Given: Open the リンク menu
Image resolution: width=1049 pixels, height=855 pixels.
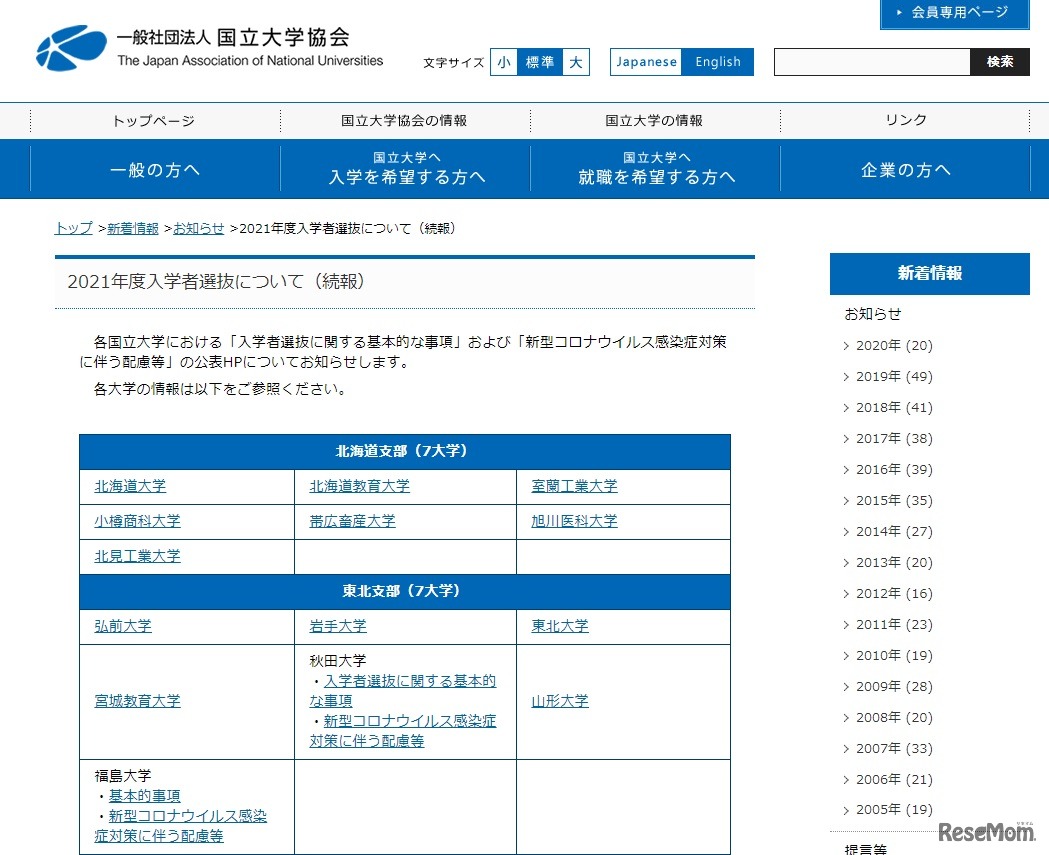Looking at the screenshot, I should (905, 120).
